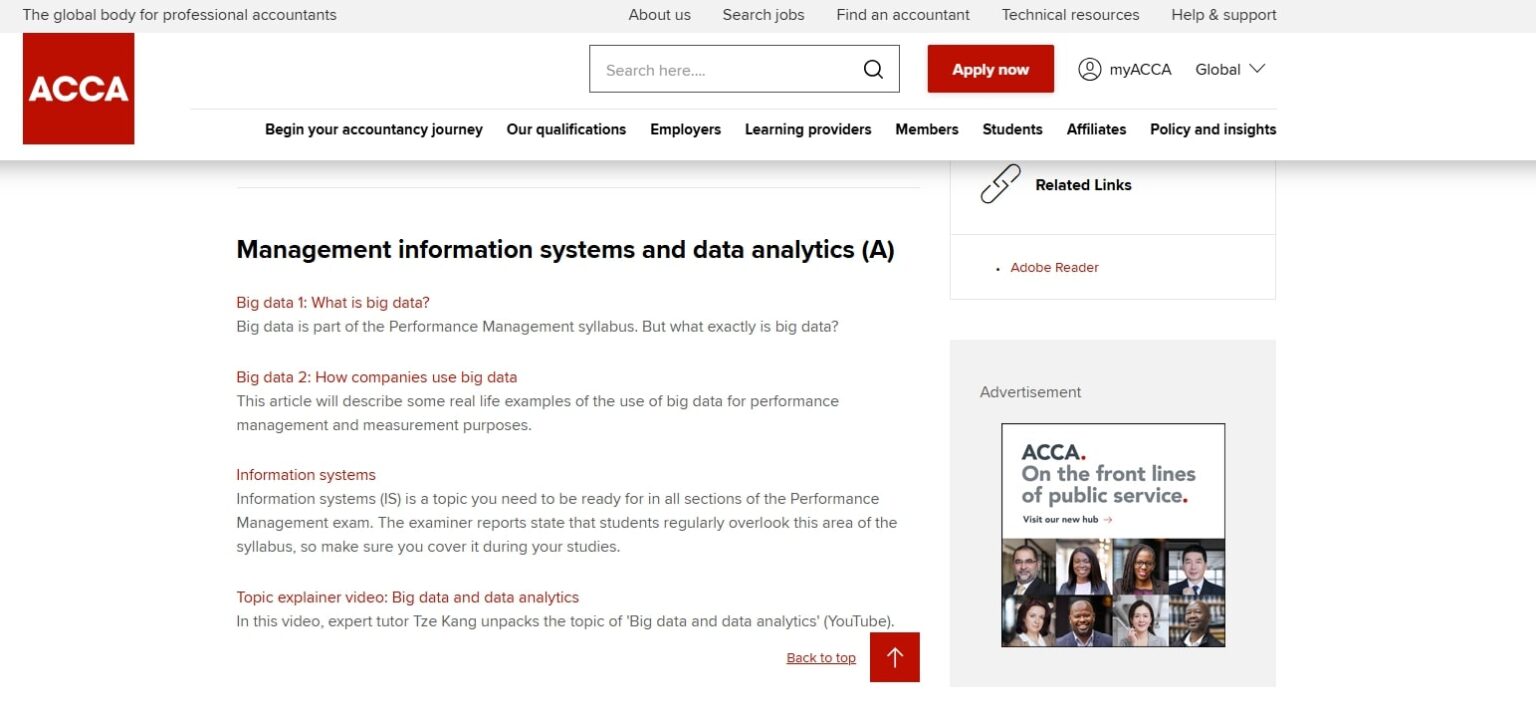Click the 'Adobe Reader' link
This screenshot has width=1536, height=715.
tap(1054, 267)
